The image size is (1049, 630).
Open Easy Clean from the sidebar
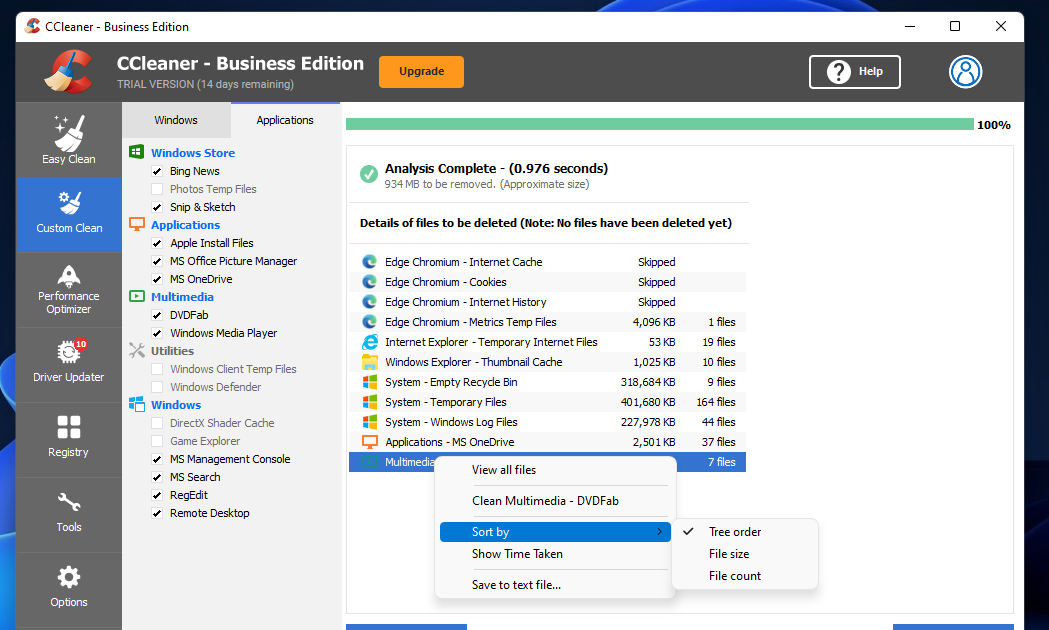click(x=69, y=140)
